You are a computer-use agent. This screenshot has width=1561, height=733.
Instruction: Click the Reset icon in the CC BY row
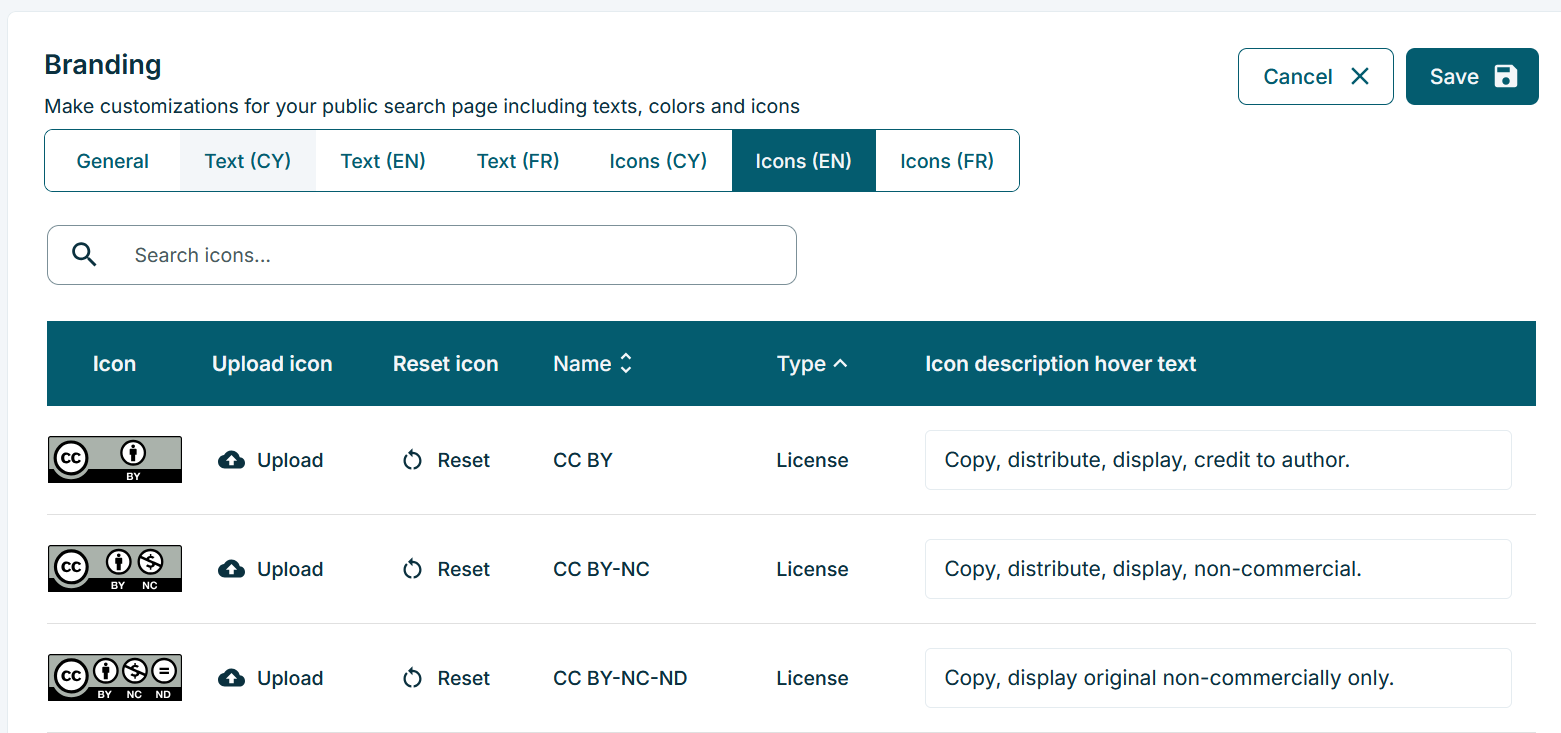click(412, 459)
